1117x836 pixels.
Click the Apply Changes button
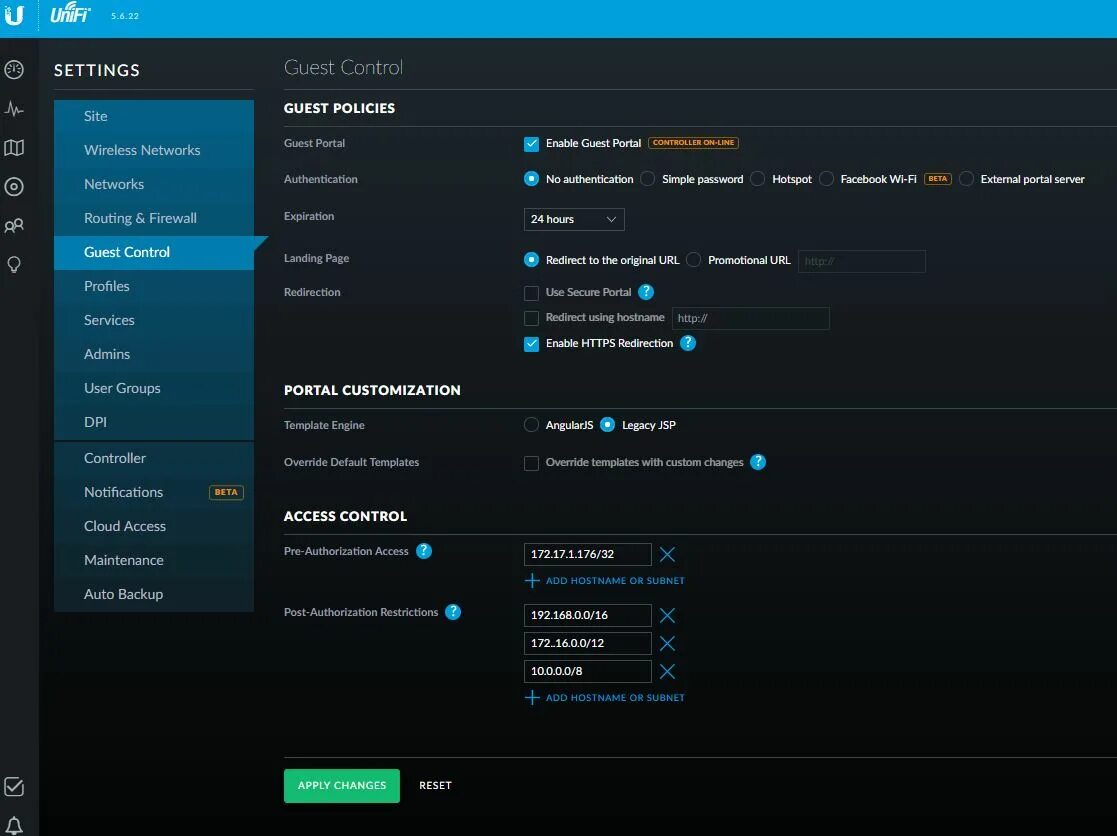pos(342,785)
